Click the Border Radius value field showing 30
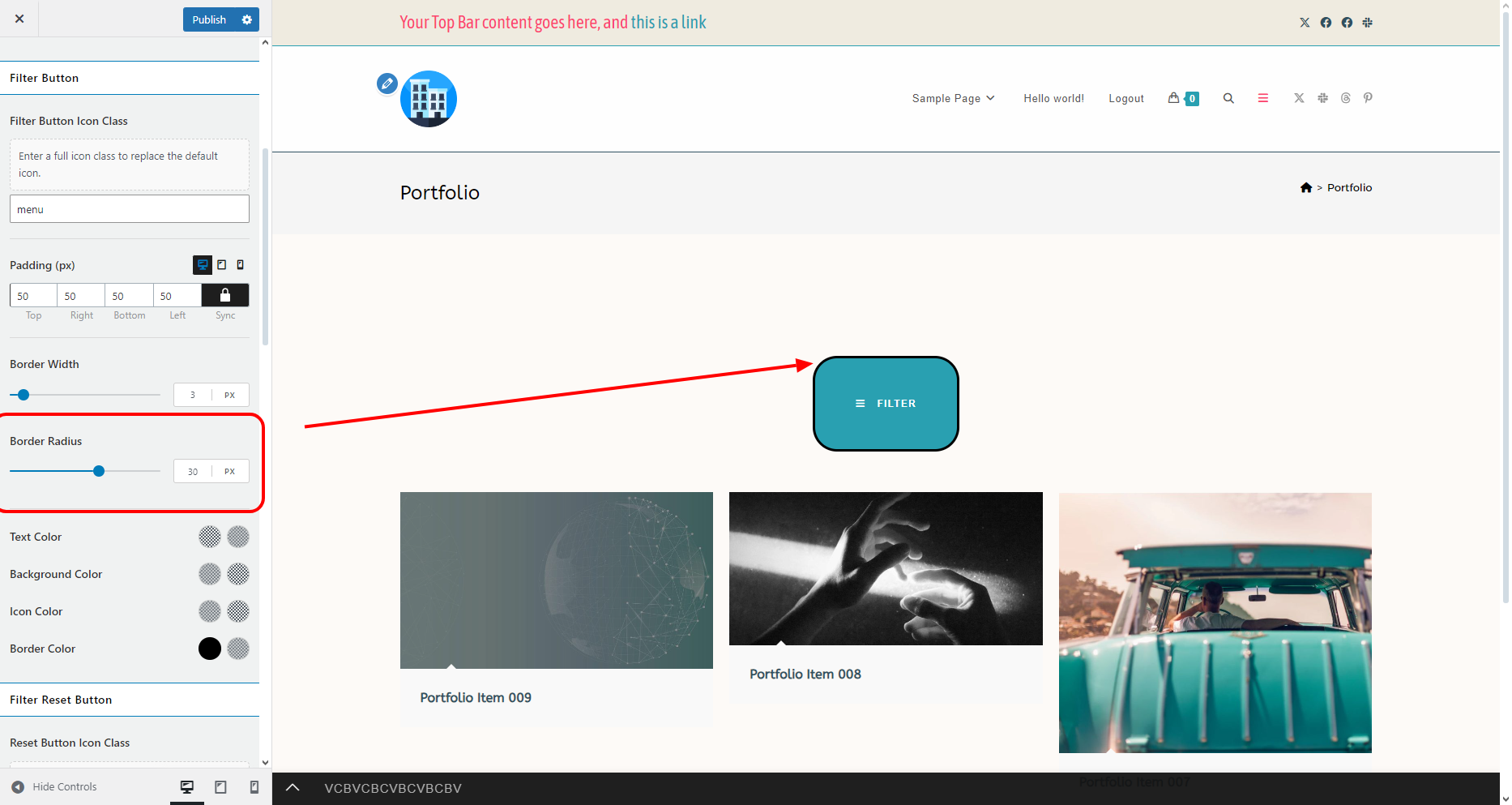Screen dimensions: 1512x805 pyautogui.click(x=193, y=471)
